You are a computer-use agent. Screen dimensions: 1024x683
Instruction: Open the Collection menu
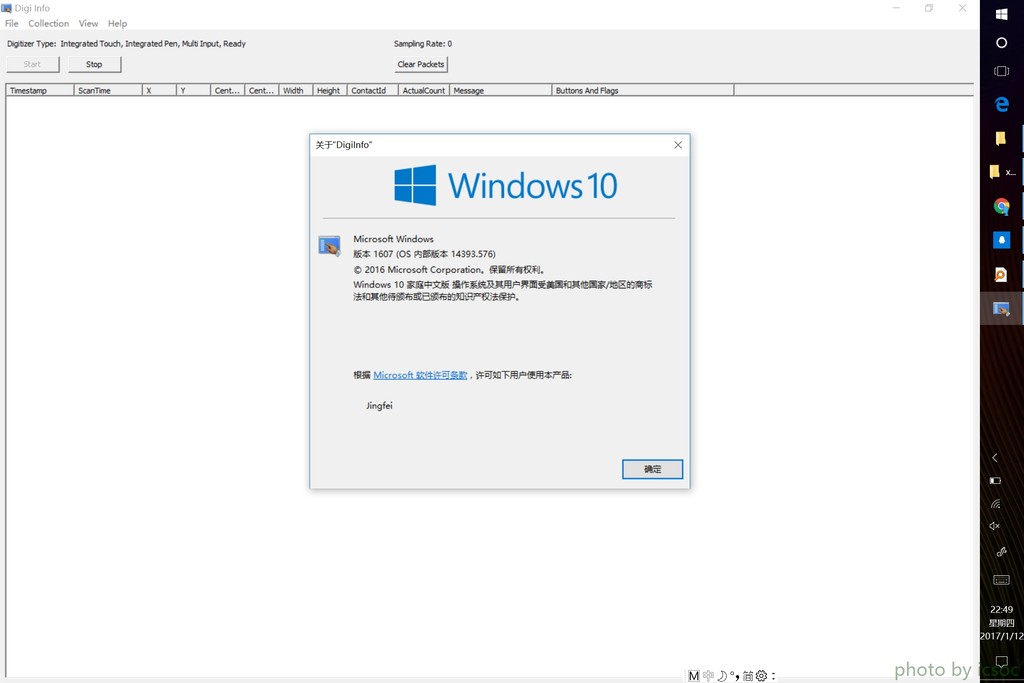[x=48, y=23]
